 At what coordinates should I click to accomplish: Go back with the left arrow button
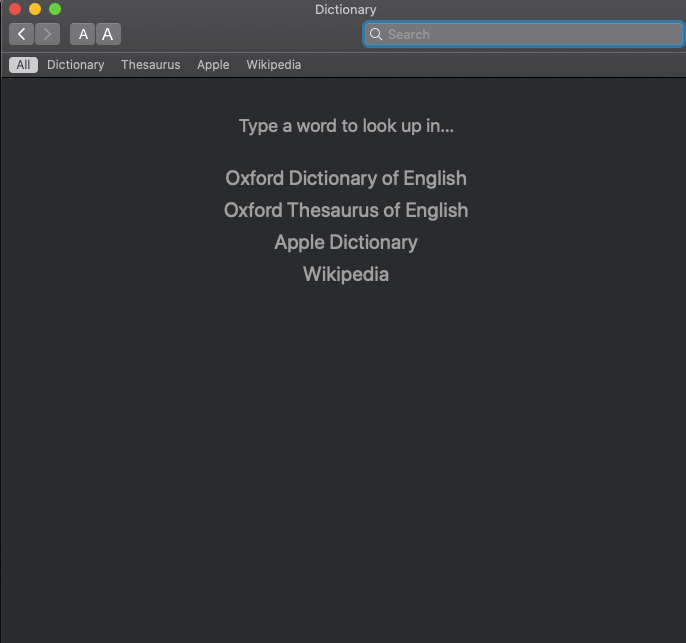point(21,34)
